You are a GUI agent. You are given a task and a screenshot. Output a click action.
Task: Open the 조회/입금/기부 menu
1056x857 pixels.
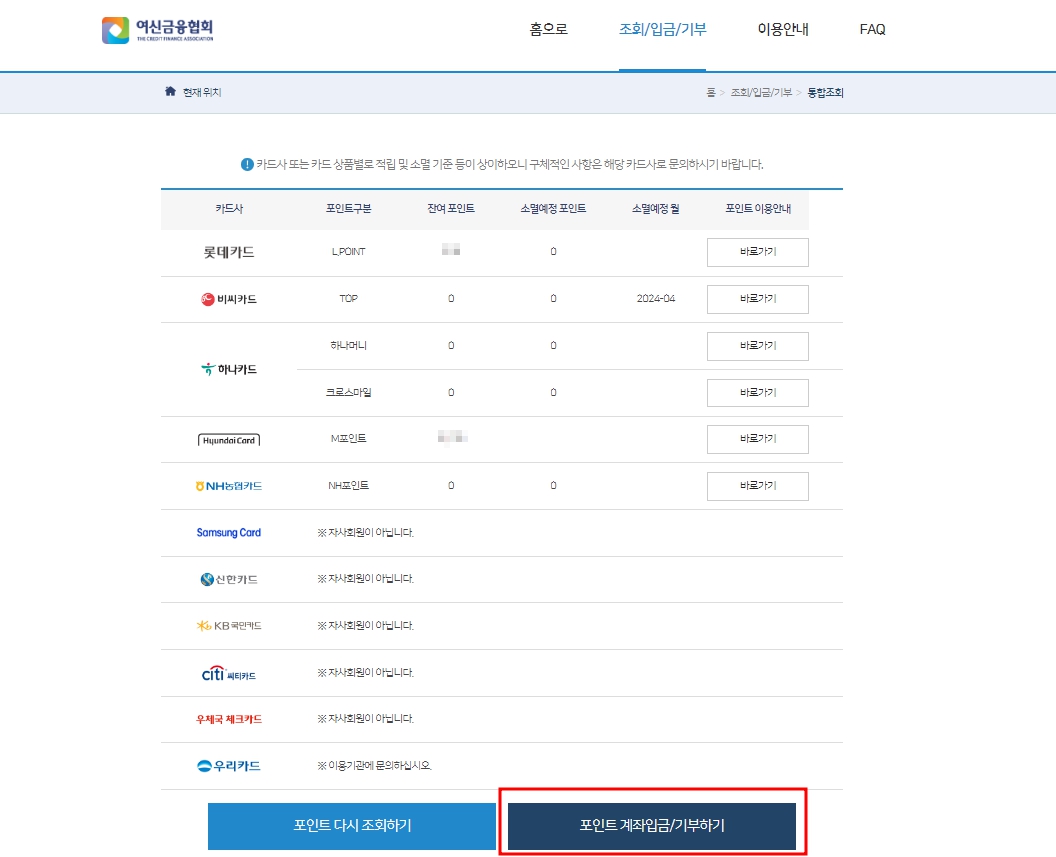(663, 30)
